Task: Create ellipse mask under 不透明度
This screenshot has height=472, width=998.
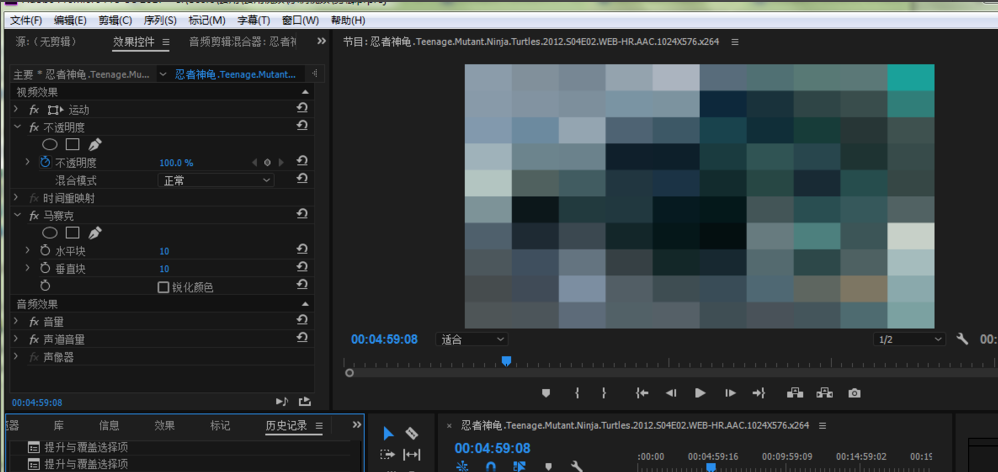Action: click(x=49, y=145)
